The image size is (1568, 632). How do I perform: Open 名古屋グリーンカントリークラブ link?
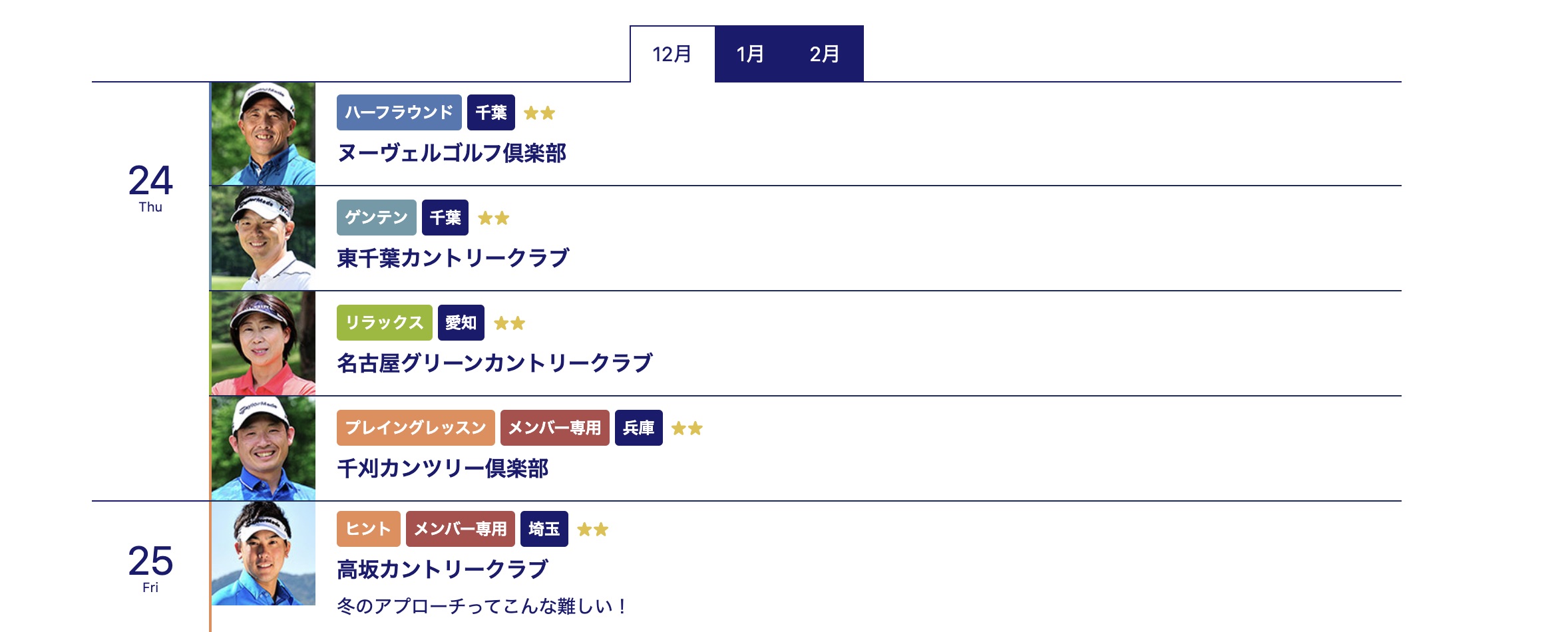(x=494, y=363)
